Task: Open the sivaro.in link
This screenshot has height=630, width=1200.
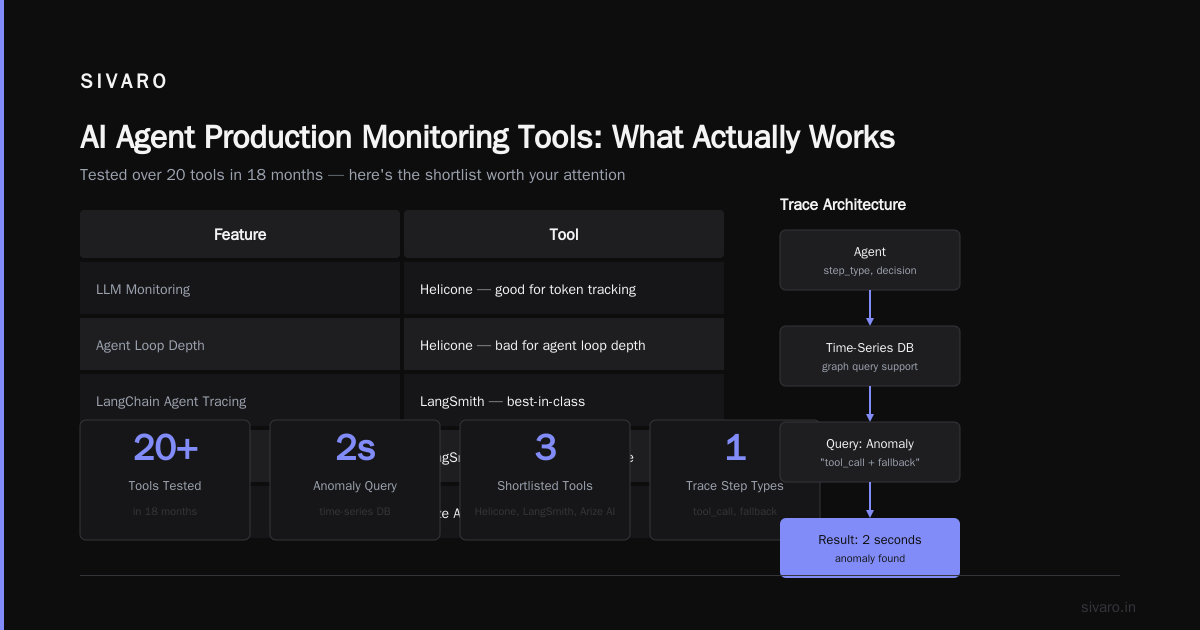Action: tap(1108, 607)
